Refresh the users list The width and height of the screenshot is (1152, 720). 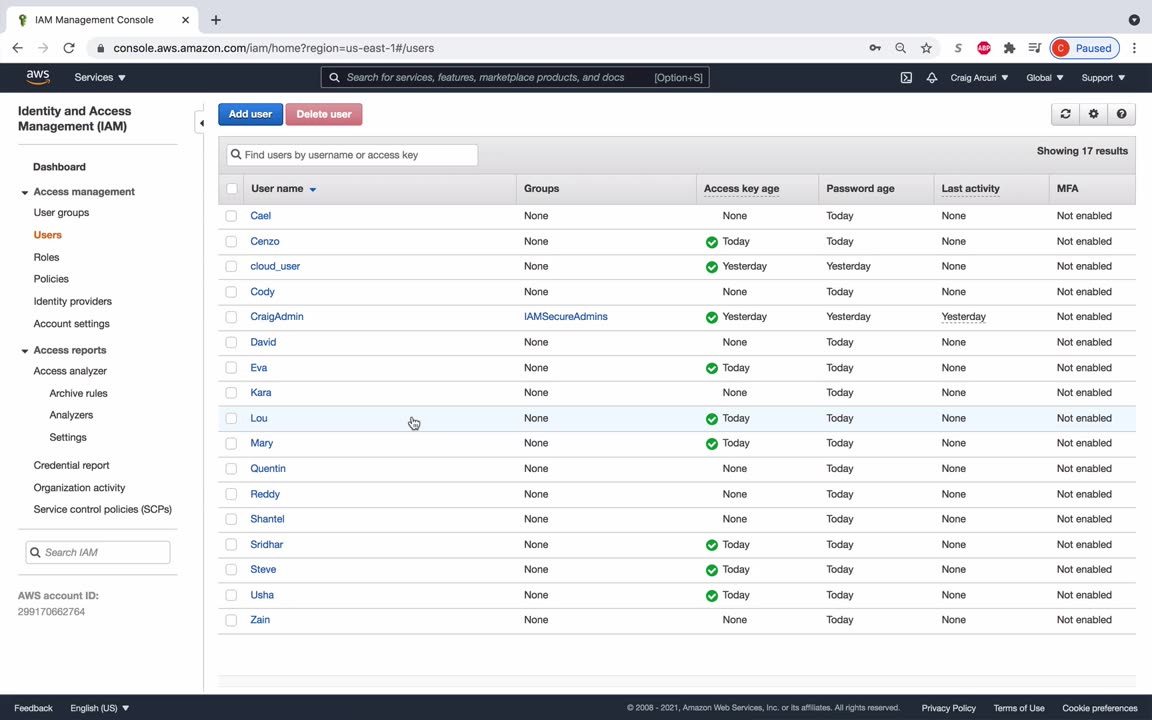[1065, 114]
